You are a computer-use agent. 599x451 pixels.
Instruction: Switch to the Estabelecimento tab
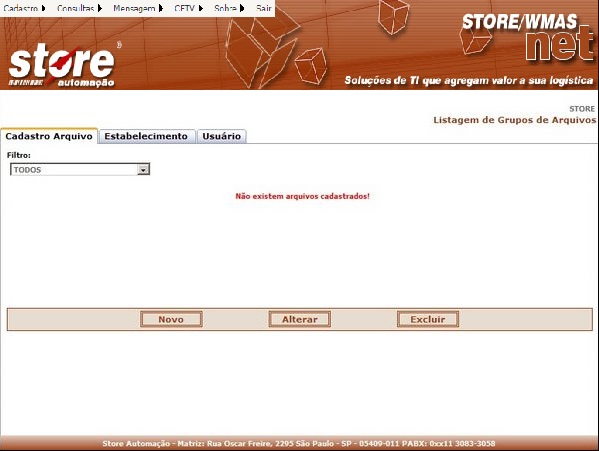tap(146, 136)
